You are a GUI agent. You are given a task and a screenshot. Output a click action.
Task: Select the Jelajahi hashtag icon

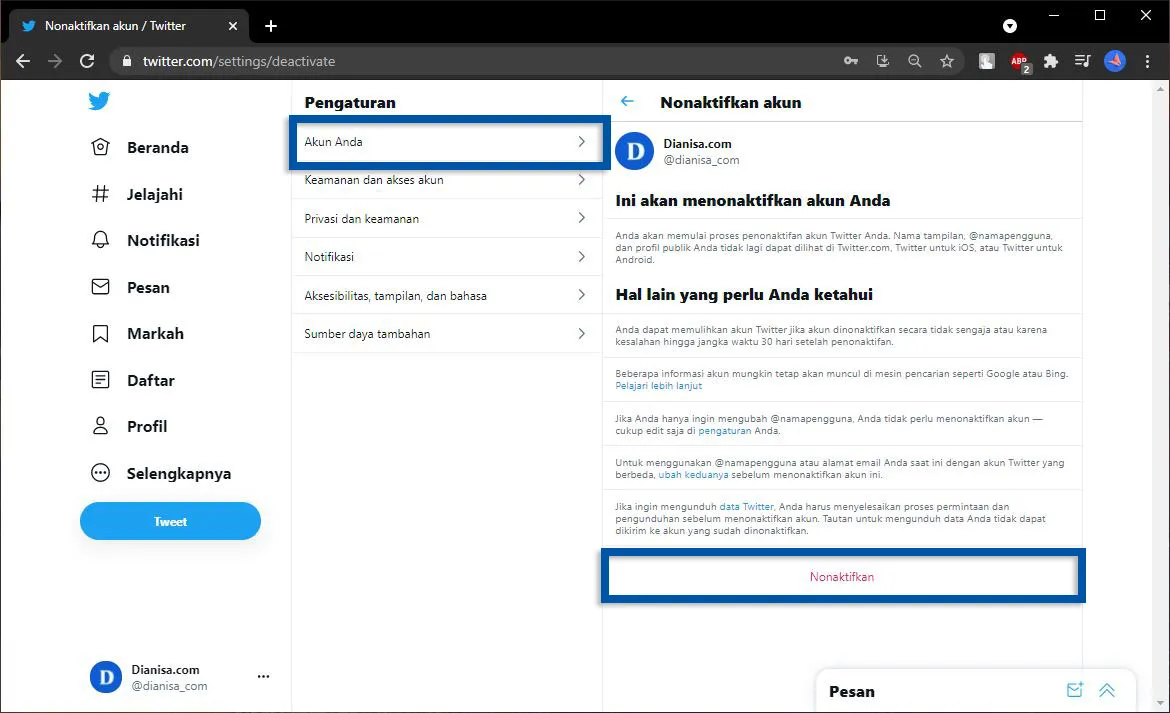(100, 194)
